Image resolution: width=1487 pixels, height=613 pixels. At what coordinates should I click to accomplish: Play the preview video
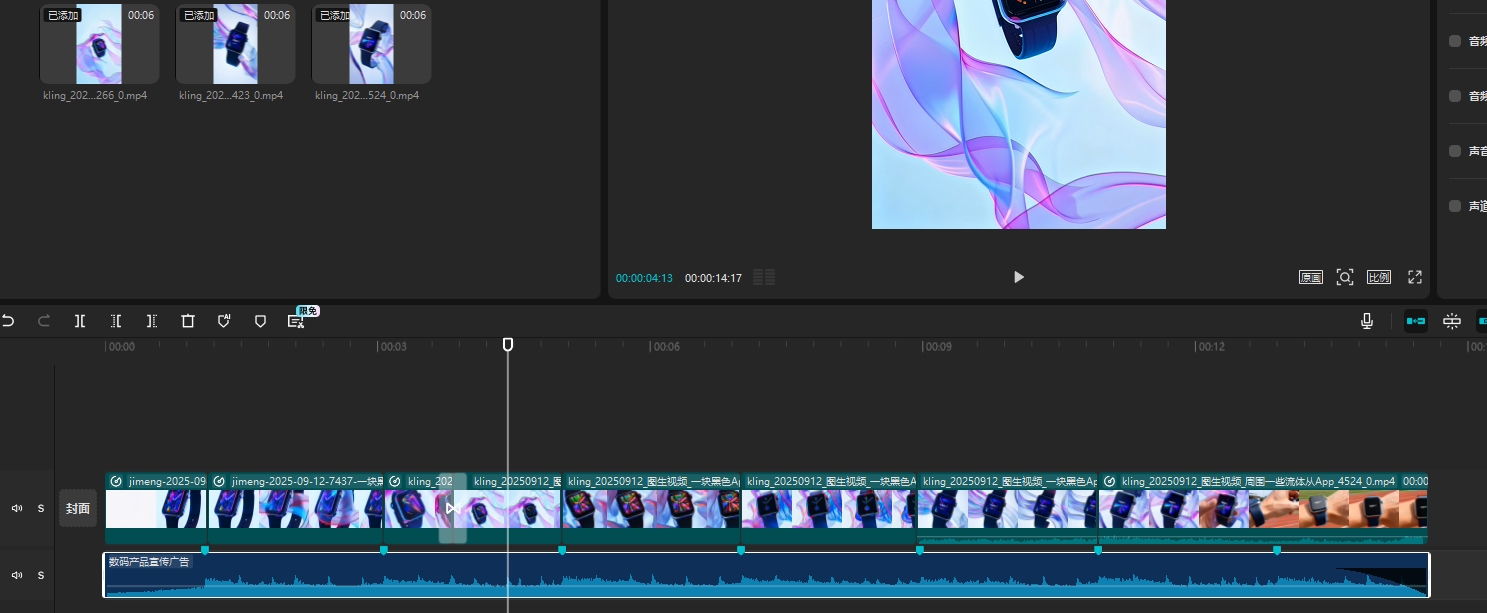pyautogui.click(x=1018, y=277)
